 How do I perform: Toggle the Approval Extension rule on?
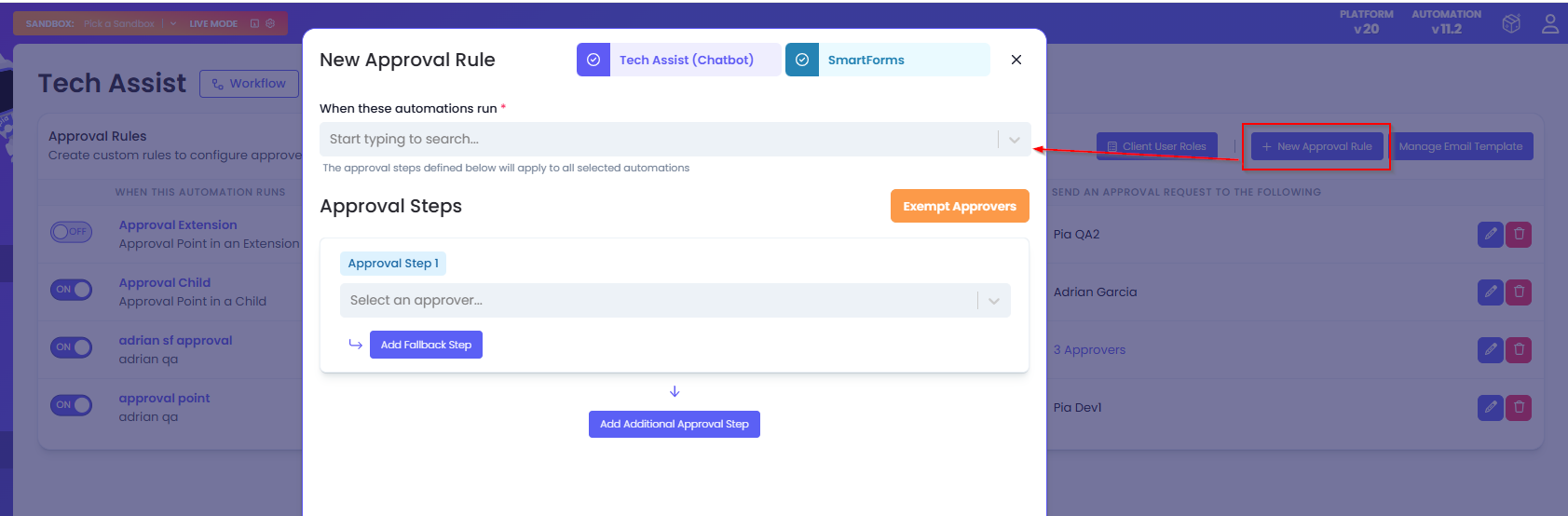pyautogui.click(x=71, y=232)
